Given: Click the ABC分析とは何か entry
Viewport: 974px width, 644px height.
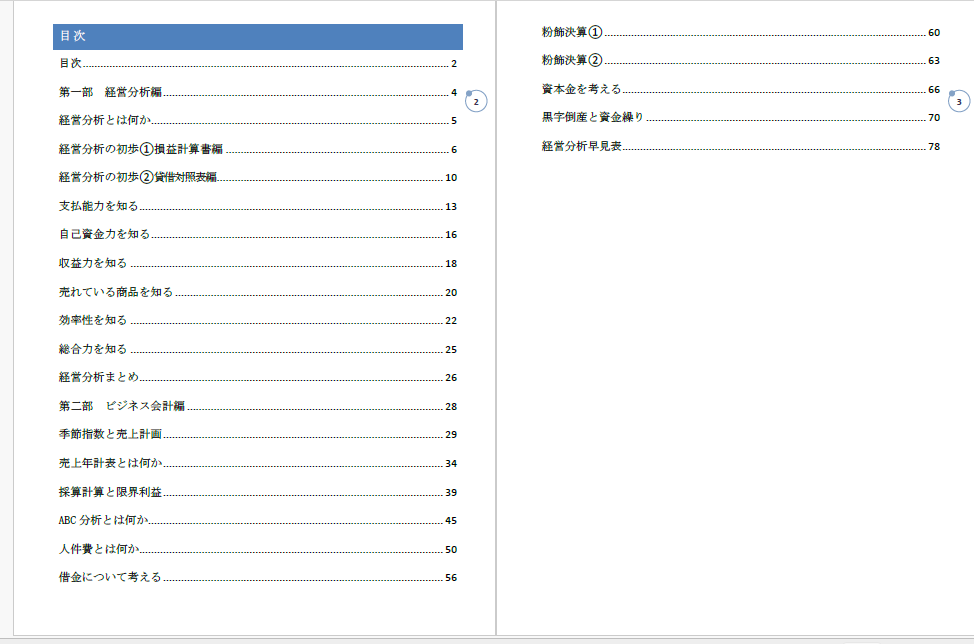Looking at the screenshot, I should [104, 520].
